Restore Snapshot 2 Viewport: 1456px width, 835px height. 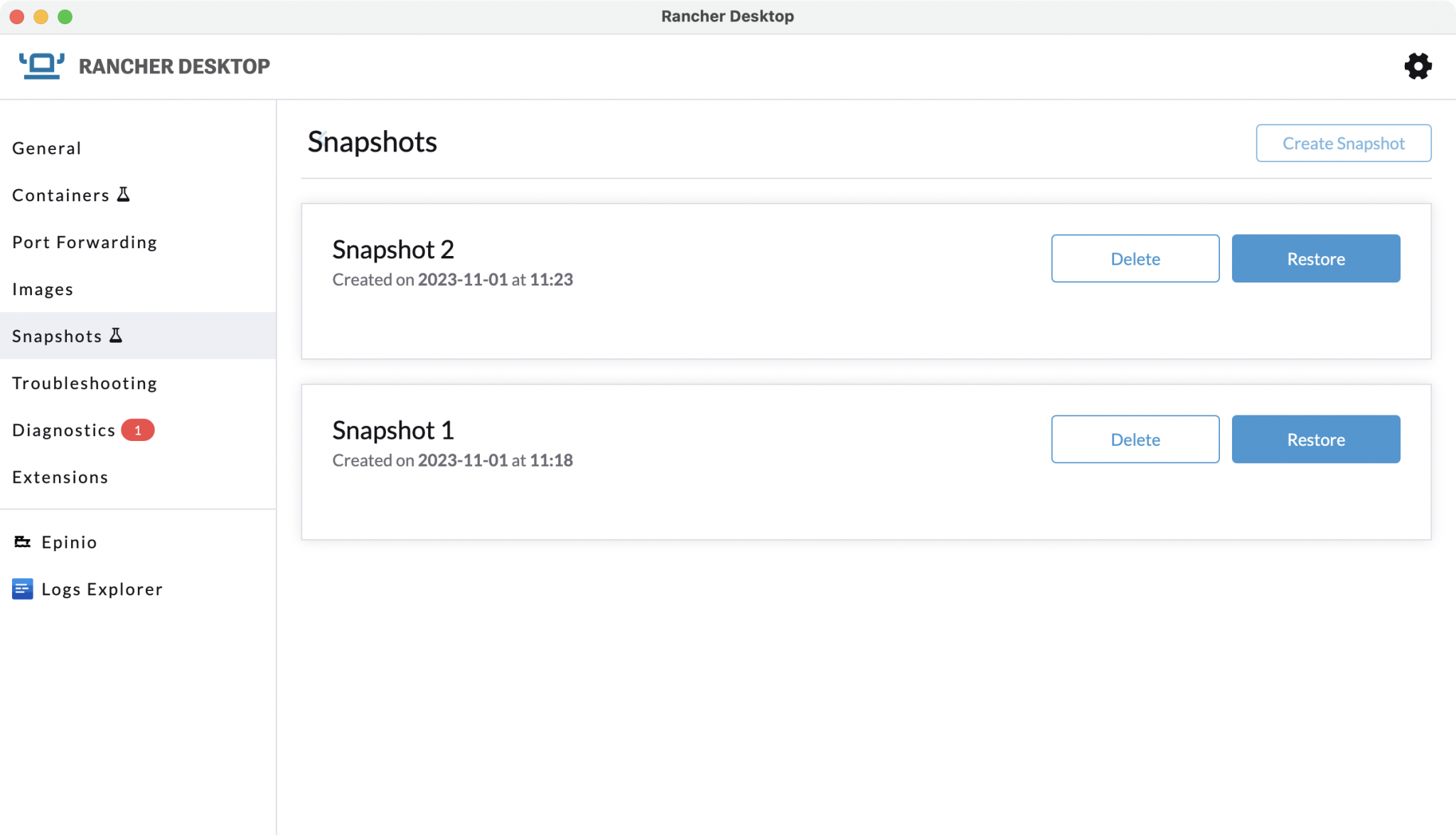[x=1315, y=258]
